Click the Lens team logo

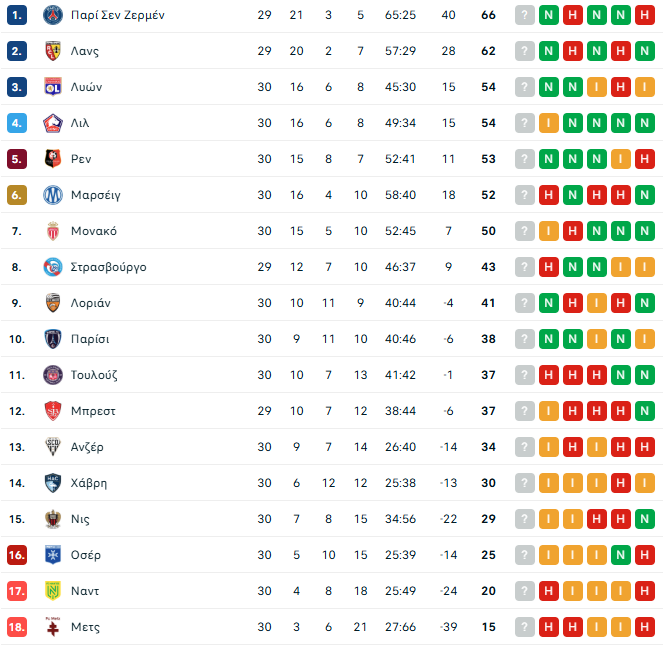(x=53, y=51)
